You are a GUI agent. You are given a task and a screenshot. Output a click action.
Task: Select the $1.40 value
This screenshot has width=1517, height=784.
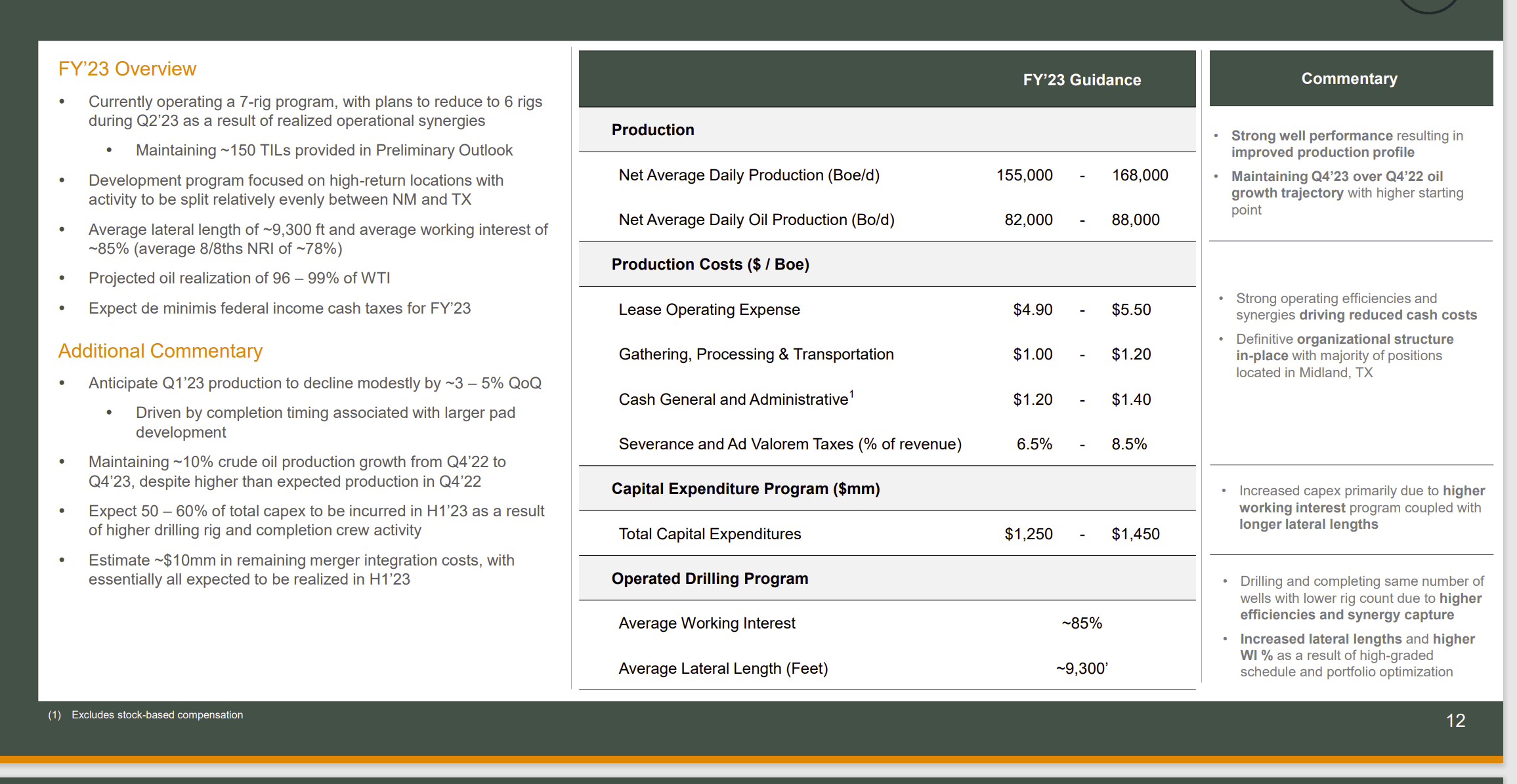(1131, 400)
